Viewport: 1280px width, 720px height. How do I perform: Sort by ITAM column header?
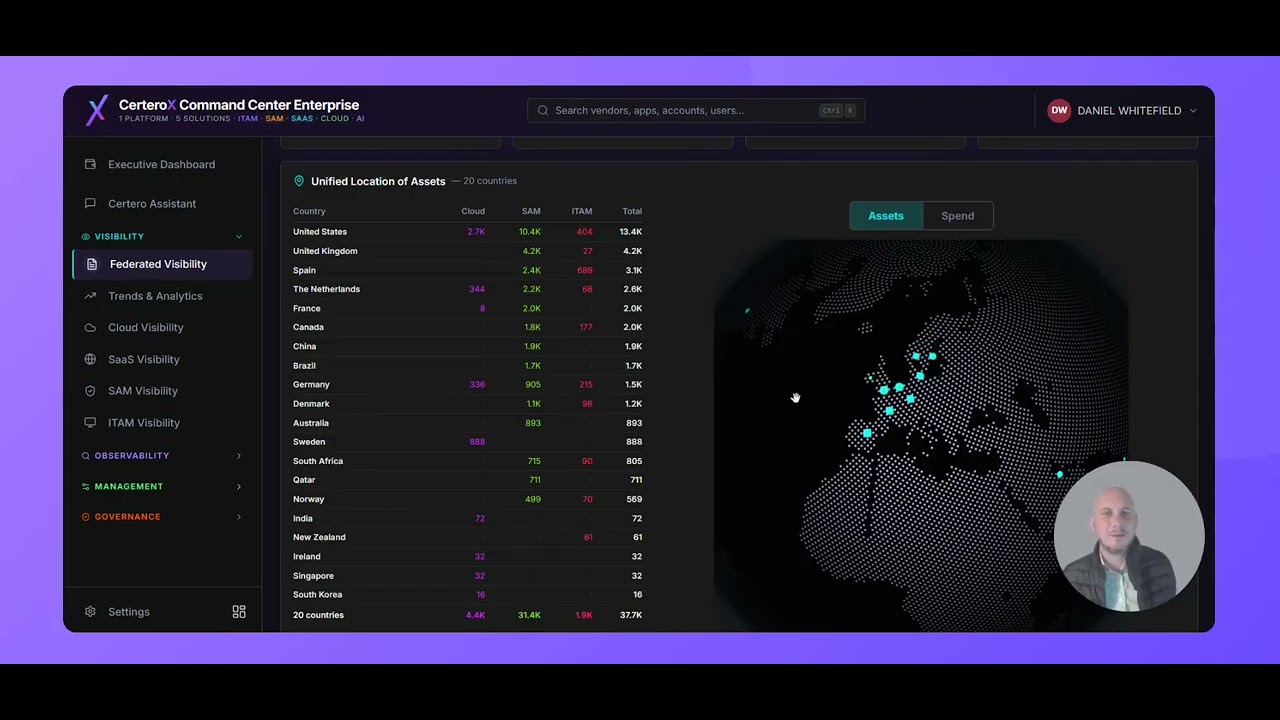pyautogui.click(x=582, y=211)
